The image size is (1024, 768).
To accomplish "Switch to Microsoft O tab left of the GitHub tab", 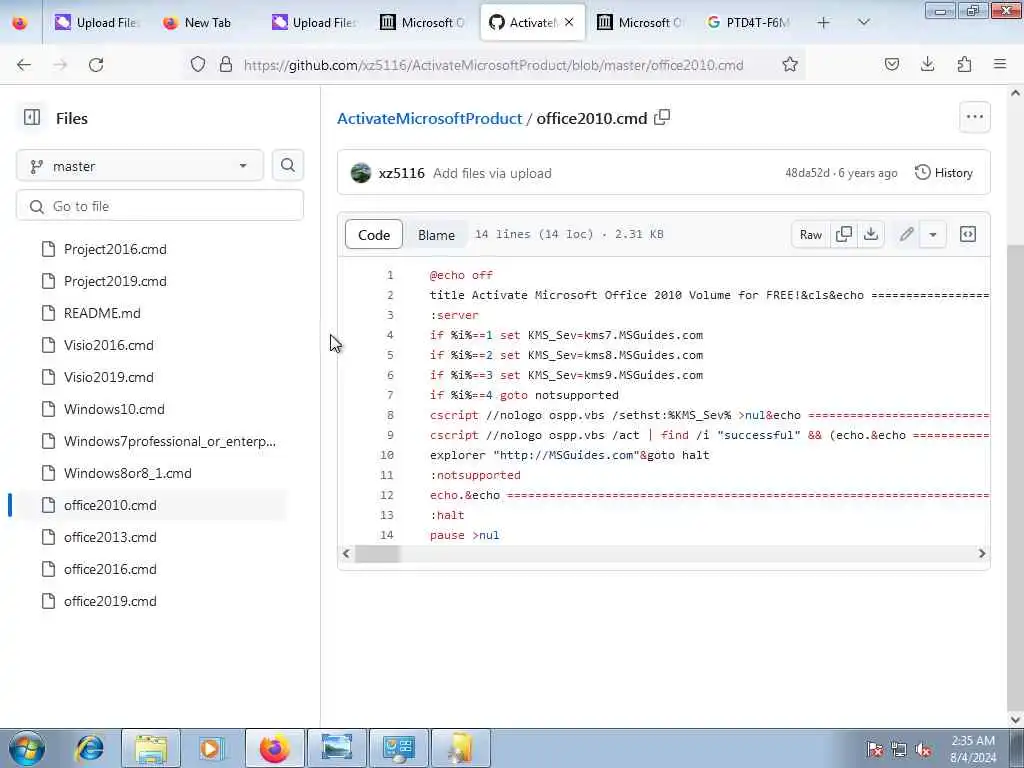I will pyautogui.click(x=423, y=23).
